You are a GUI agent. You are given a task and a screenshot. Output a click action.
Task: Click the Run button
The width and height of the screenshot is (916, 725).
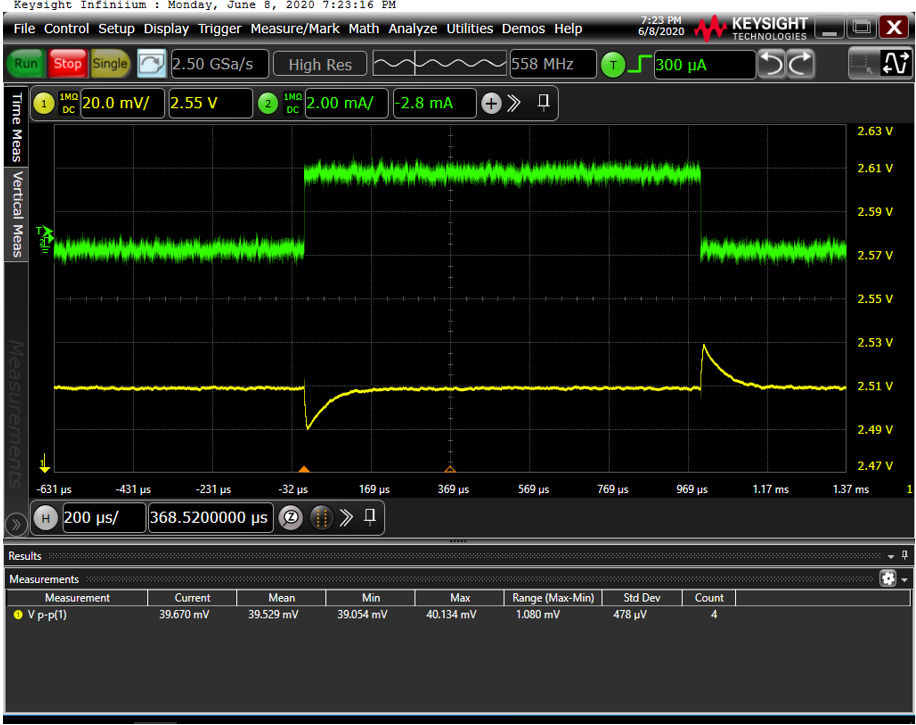26,62
